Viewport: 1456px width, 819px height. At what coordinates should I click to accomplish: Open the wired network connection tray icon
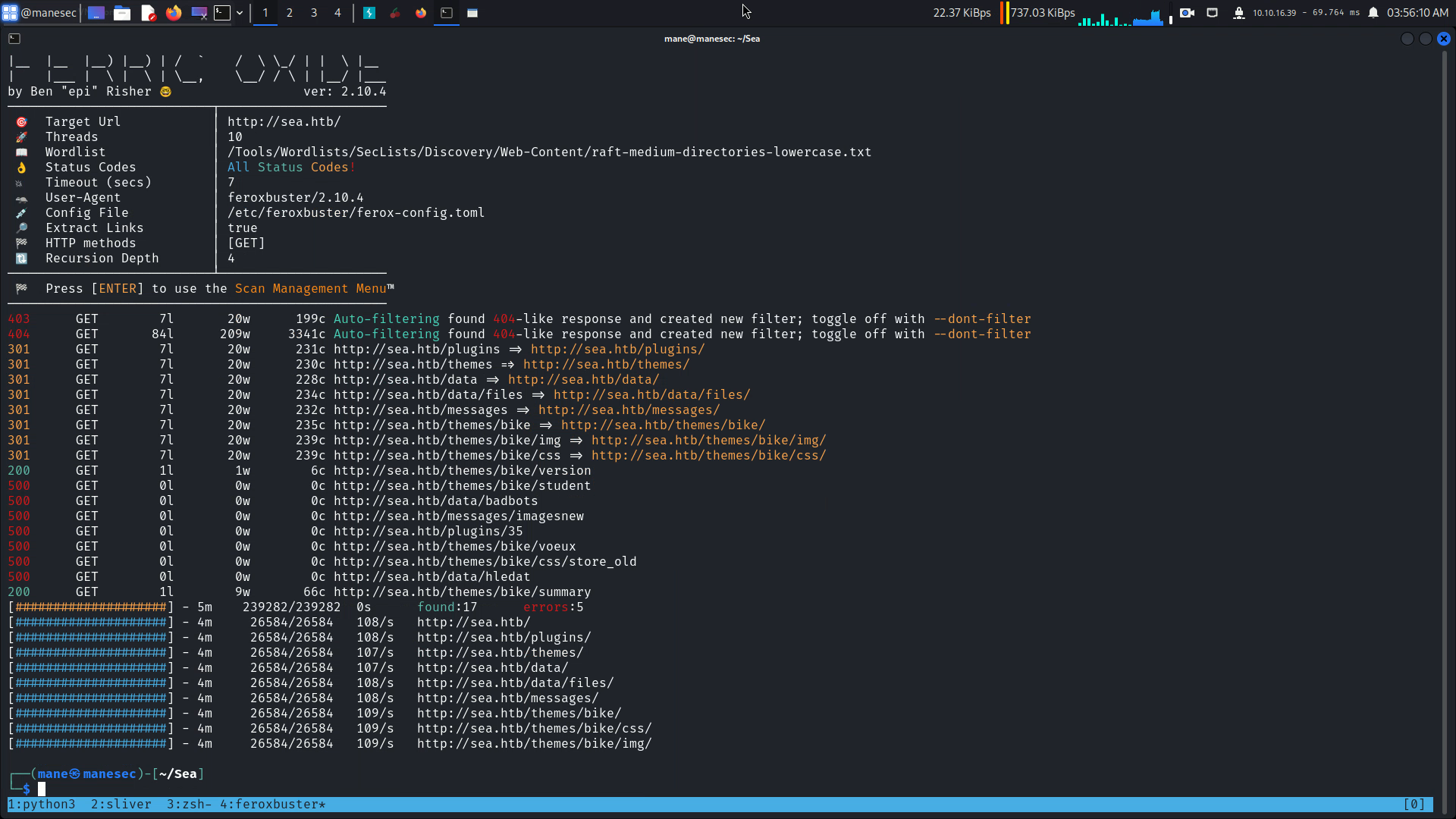tap(1213, 13)
